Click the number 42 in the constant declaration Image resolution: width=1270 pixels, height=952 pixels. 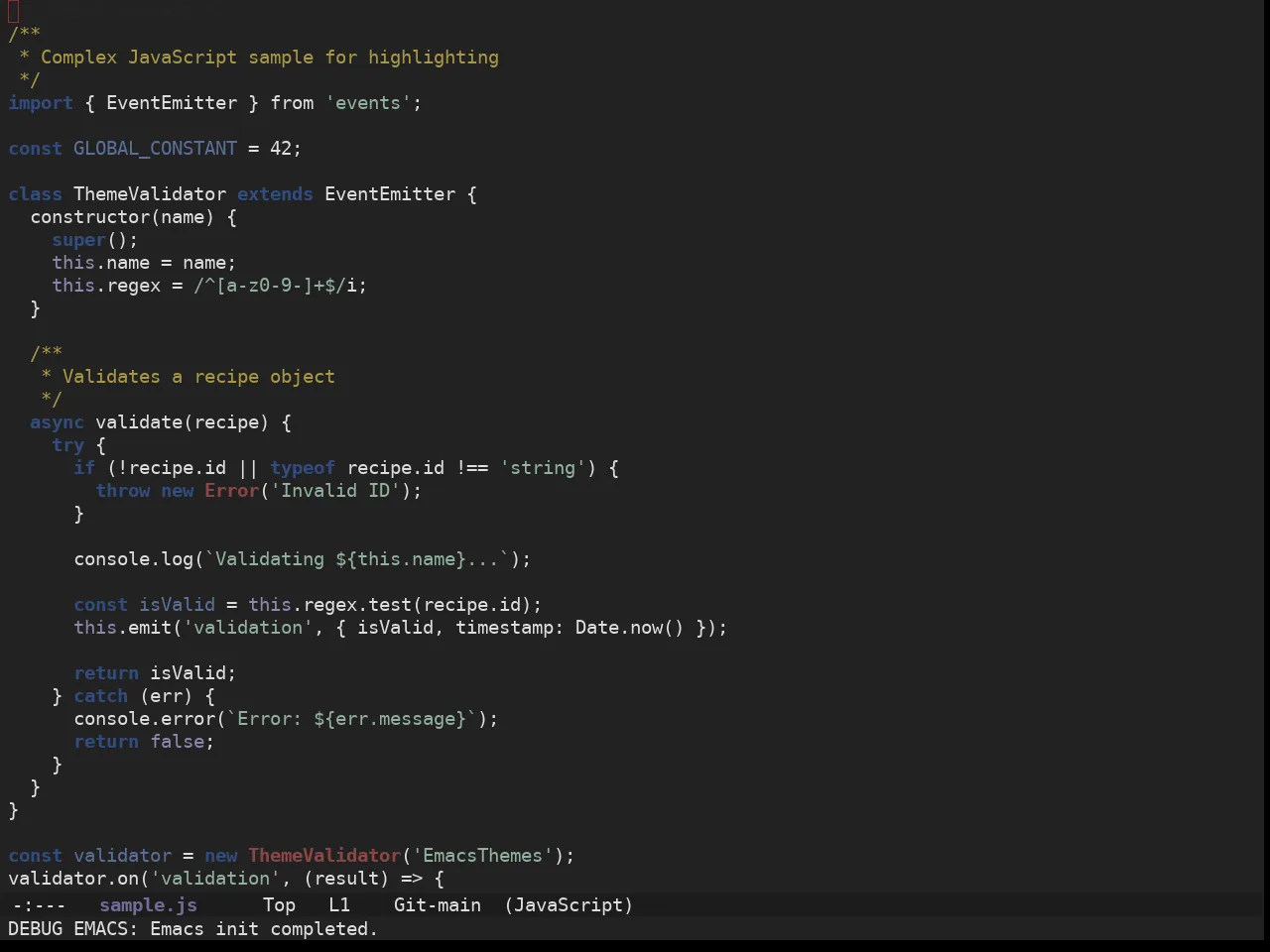click(x=281, y=148)
